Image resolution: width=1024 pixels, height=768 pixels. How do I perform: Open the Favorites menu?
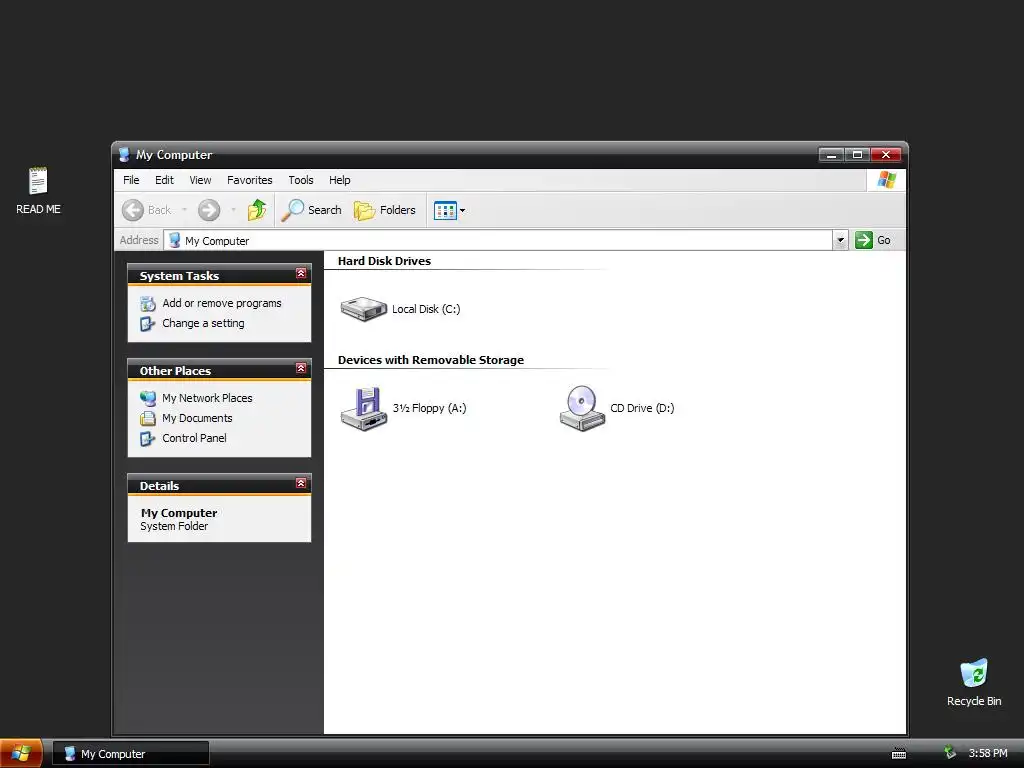pyautogui.click(x=249, y=180)
